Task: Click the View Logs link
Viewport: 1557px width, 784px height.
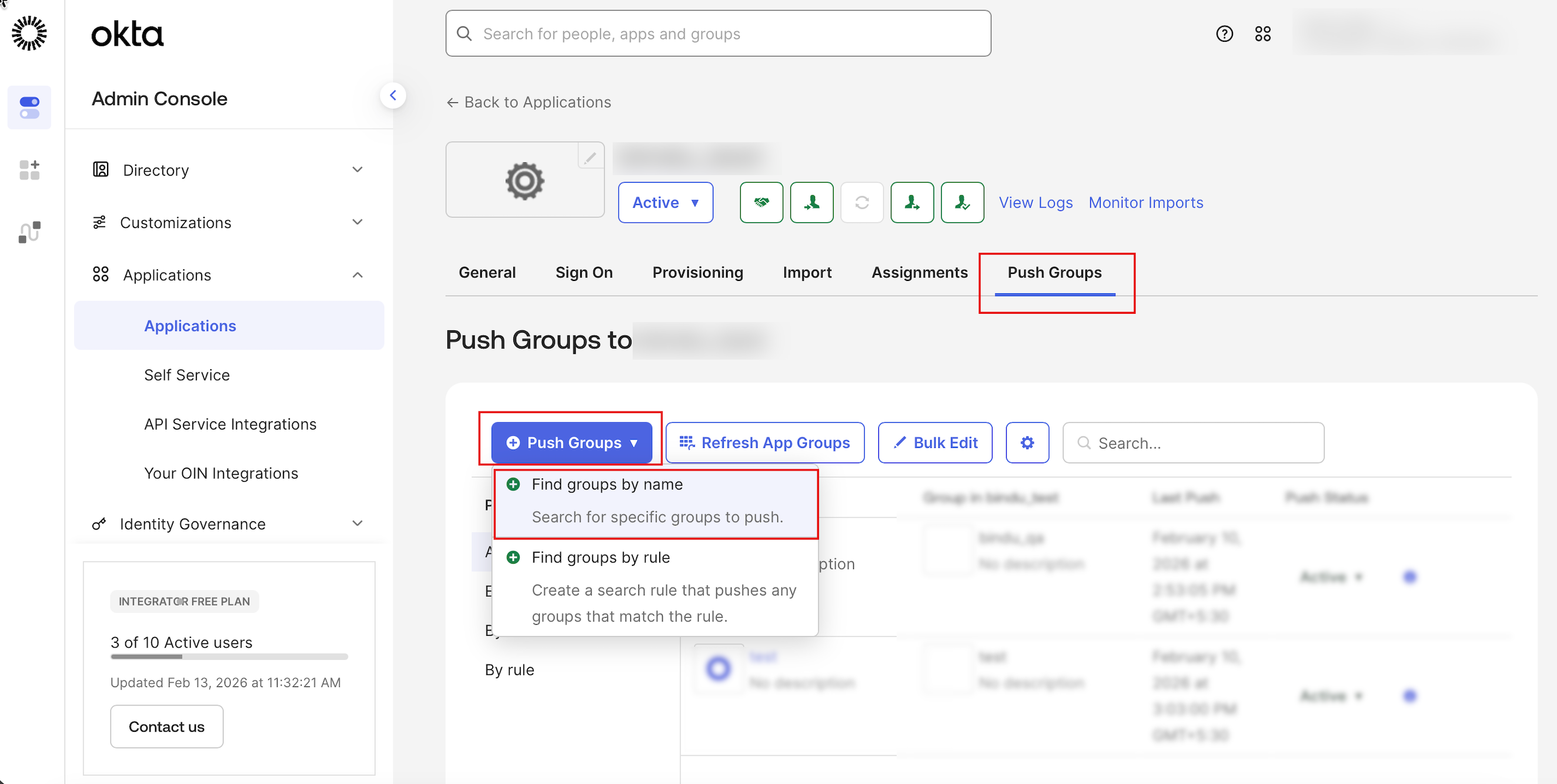Action: 1035,202
